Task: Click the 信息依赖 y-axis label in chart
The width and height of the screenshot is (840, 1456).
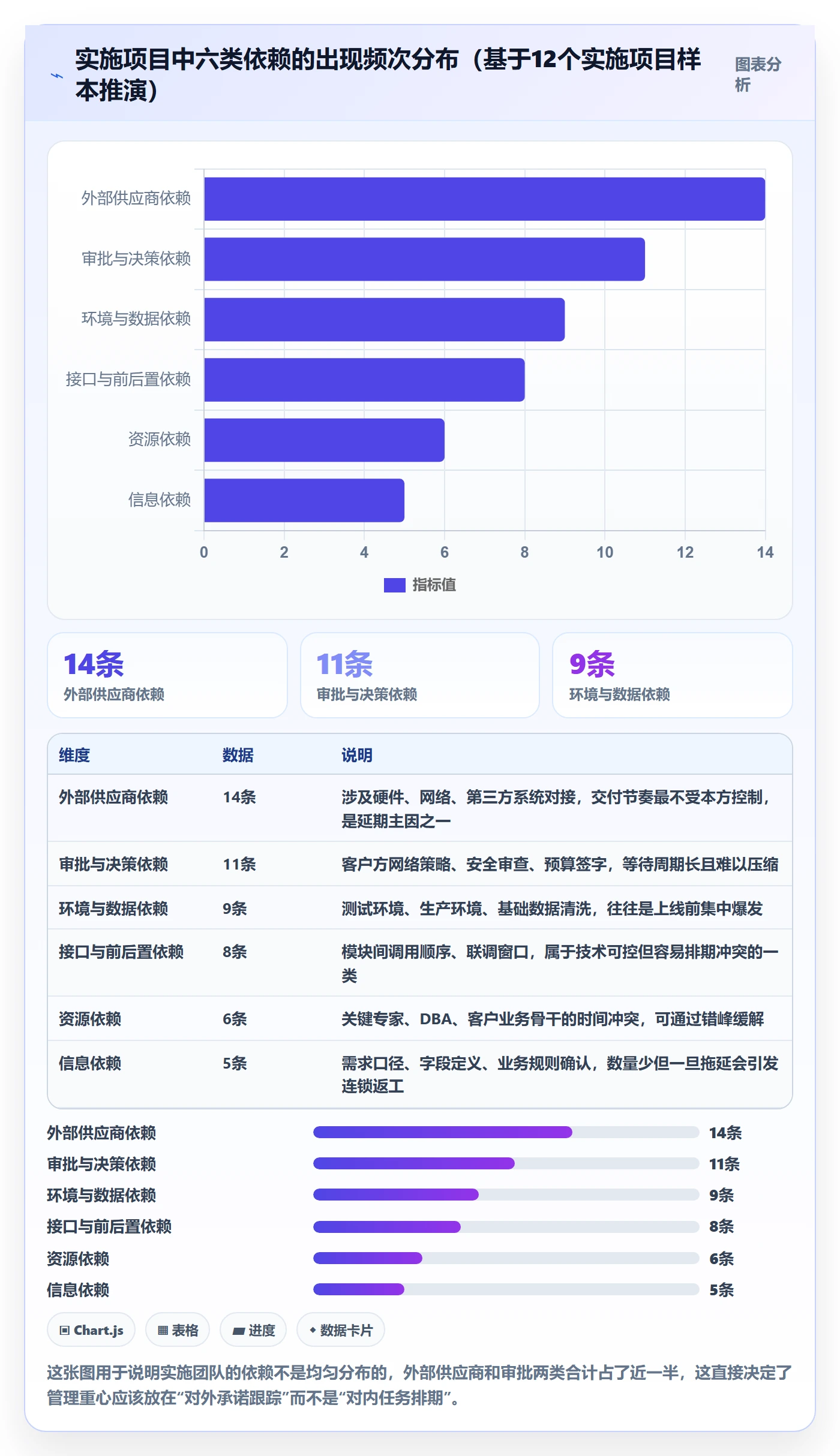Action: (x=160, y=500)
